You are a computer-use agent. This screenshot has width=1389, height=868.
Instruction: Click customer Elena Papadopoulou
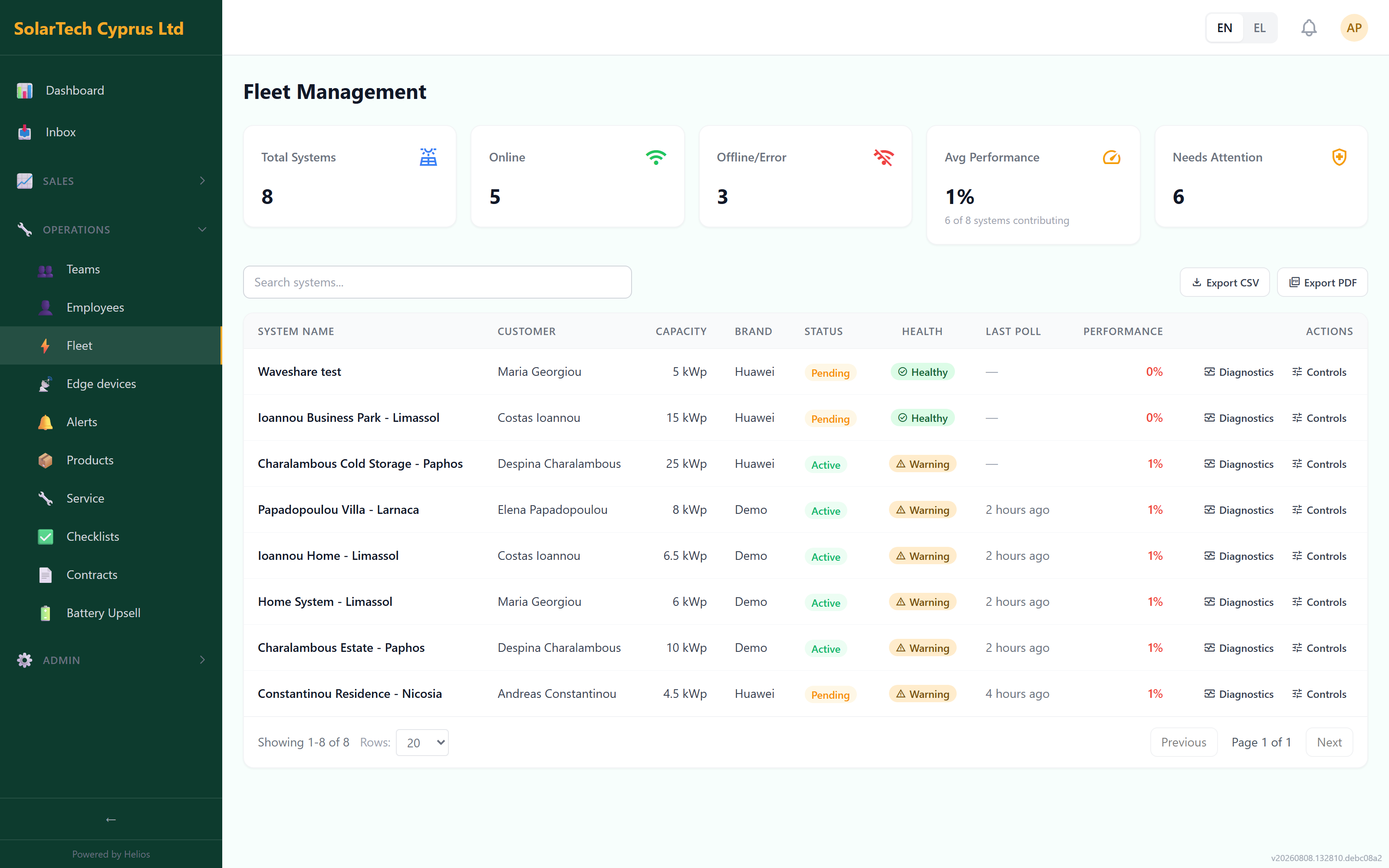tap(552, 510)
